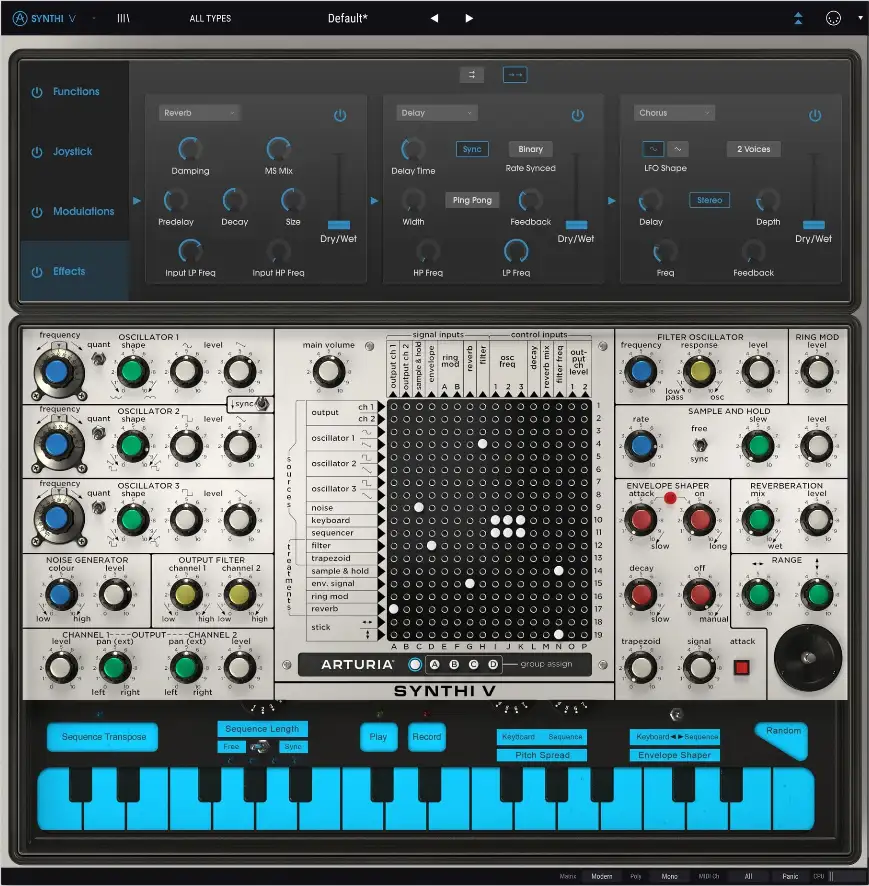
Task: Switch the Chorus Delay to Stereo mode
Action: (709, 199)
